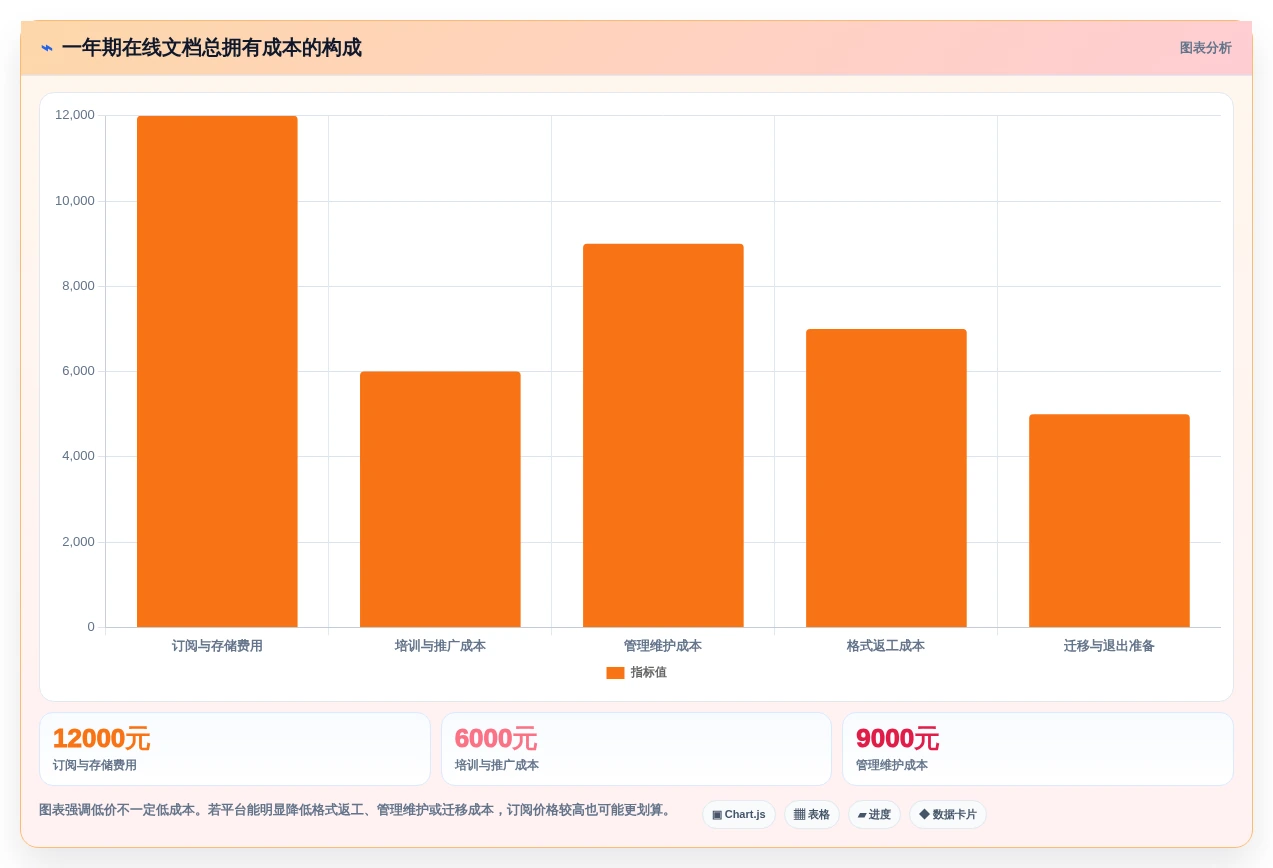Click the blue lightning icon beside the title
This screenshot has width=1273, height=868.
click(x=47, y=48)
